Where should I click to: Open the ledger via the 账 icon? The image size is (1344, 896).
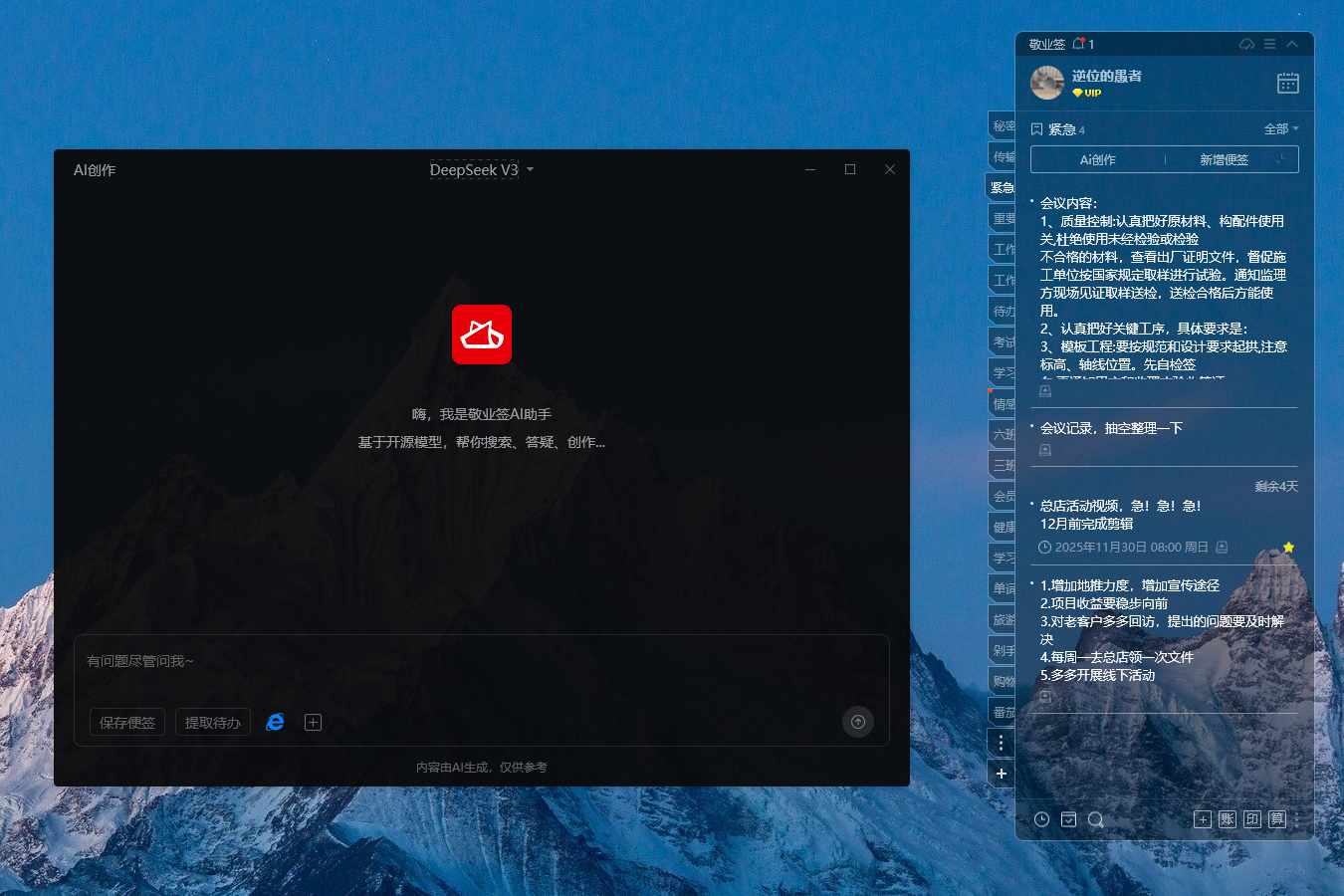tap(1226, 818)
